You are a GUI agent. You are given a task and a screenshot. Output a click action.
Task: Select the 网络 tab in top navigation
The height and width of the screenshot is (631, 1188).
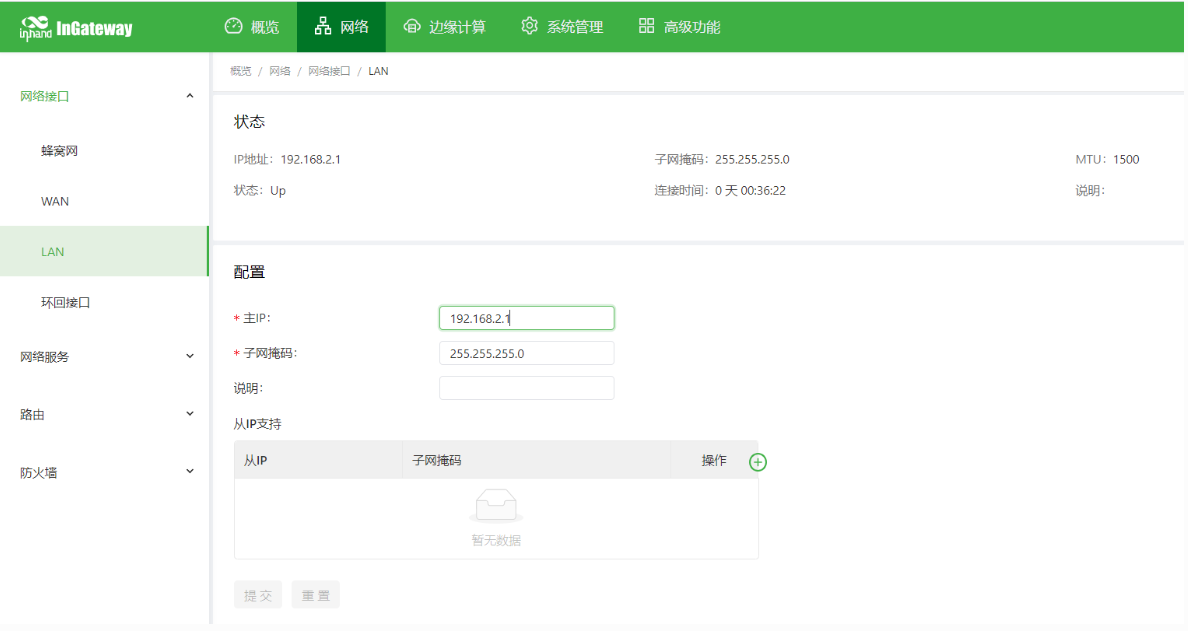[x=342, y=27]
